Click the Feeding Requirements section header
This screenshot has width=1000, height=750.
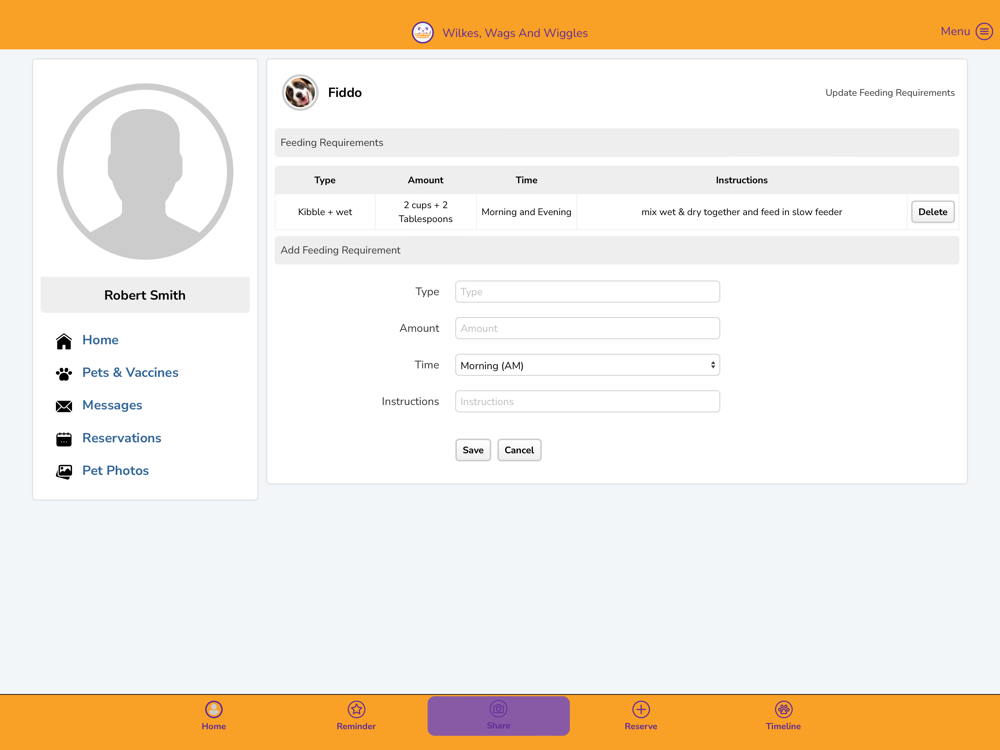pos(617,143)
